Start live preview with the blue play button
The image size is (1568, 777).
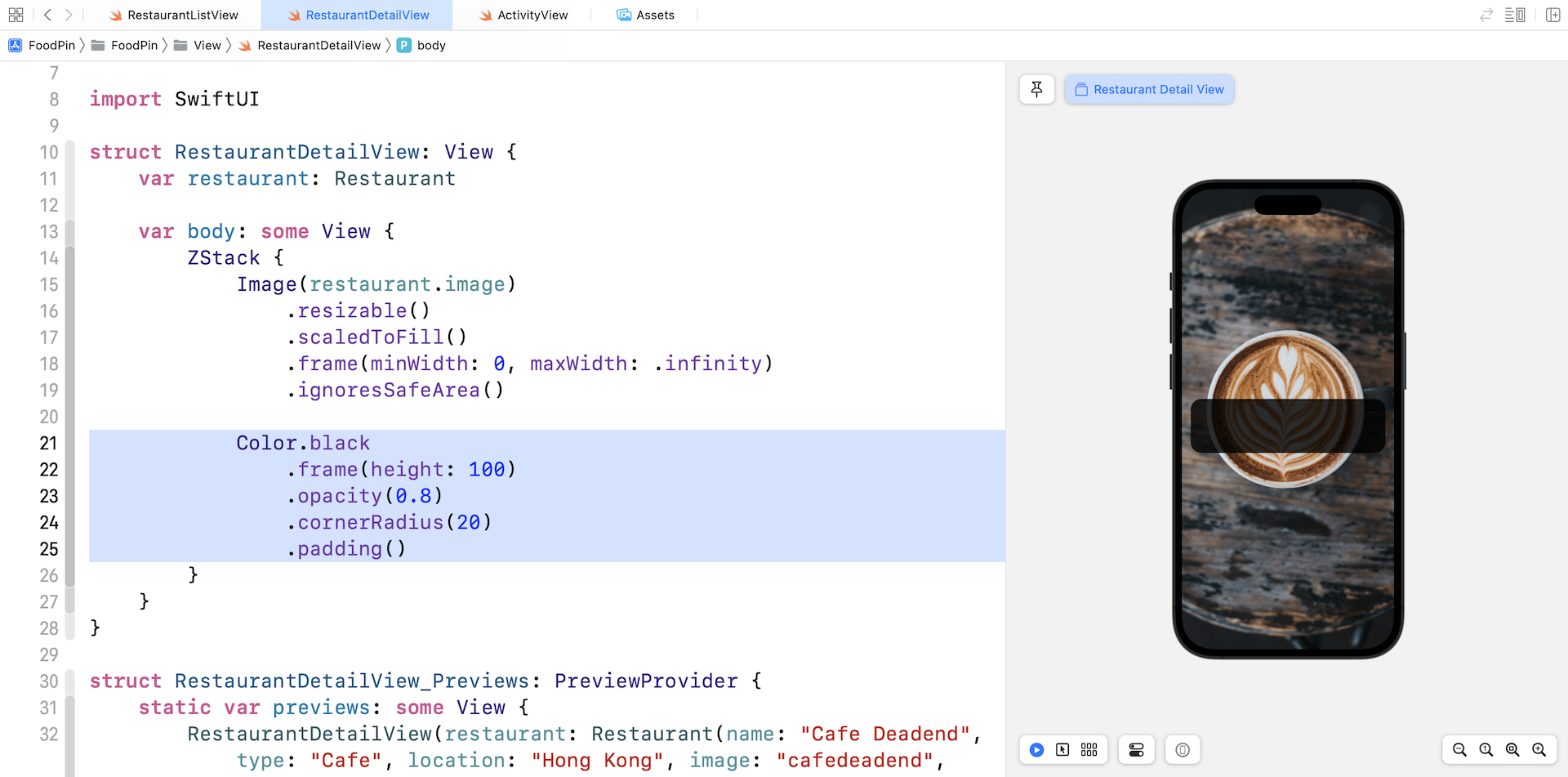[1036, 749]
